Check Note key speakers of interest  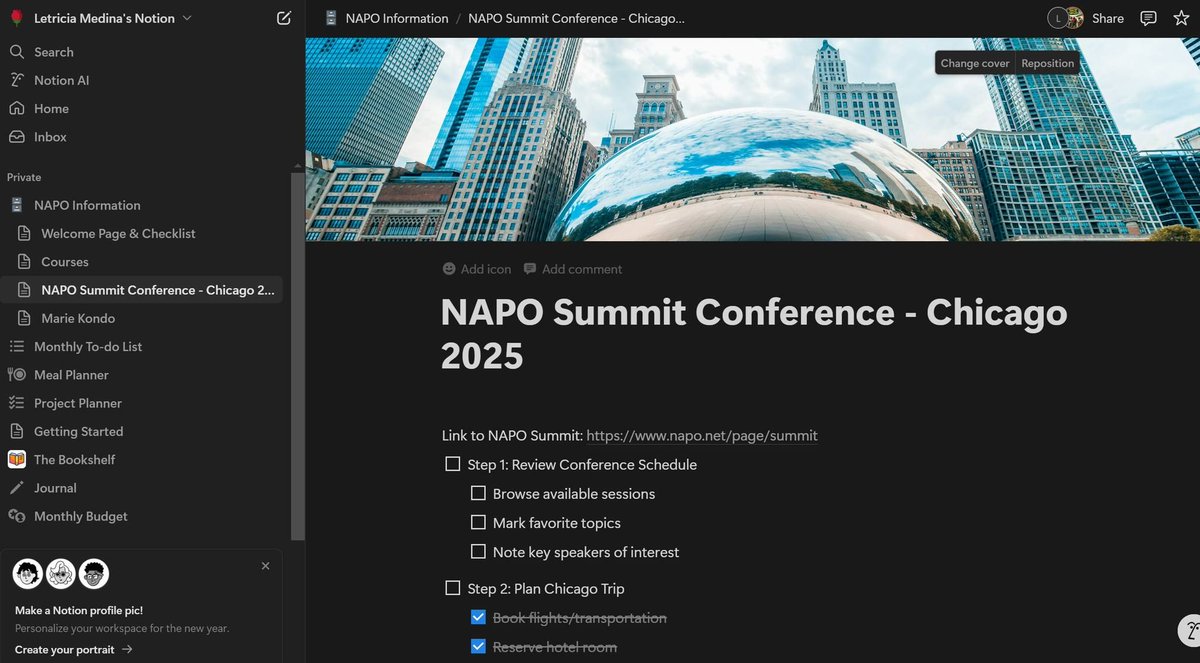tap(478, 551)
